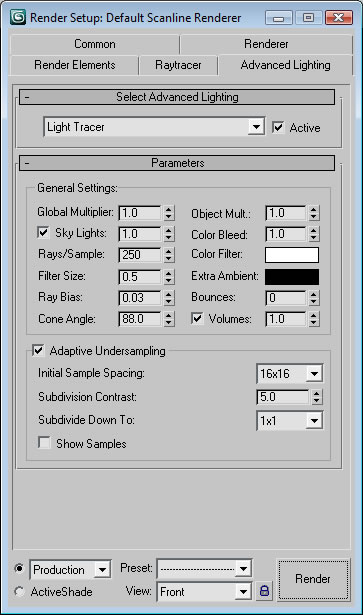Click the Ray Bias value field
The height and width of the screenshot is (615, 363).
(x=140, y=298)
